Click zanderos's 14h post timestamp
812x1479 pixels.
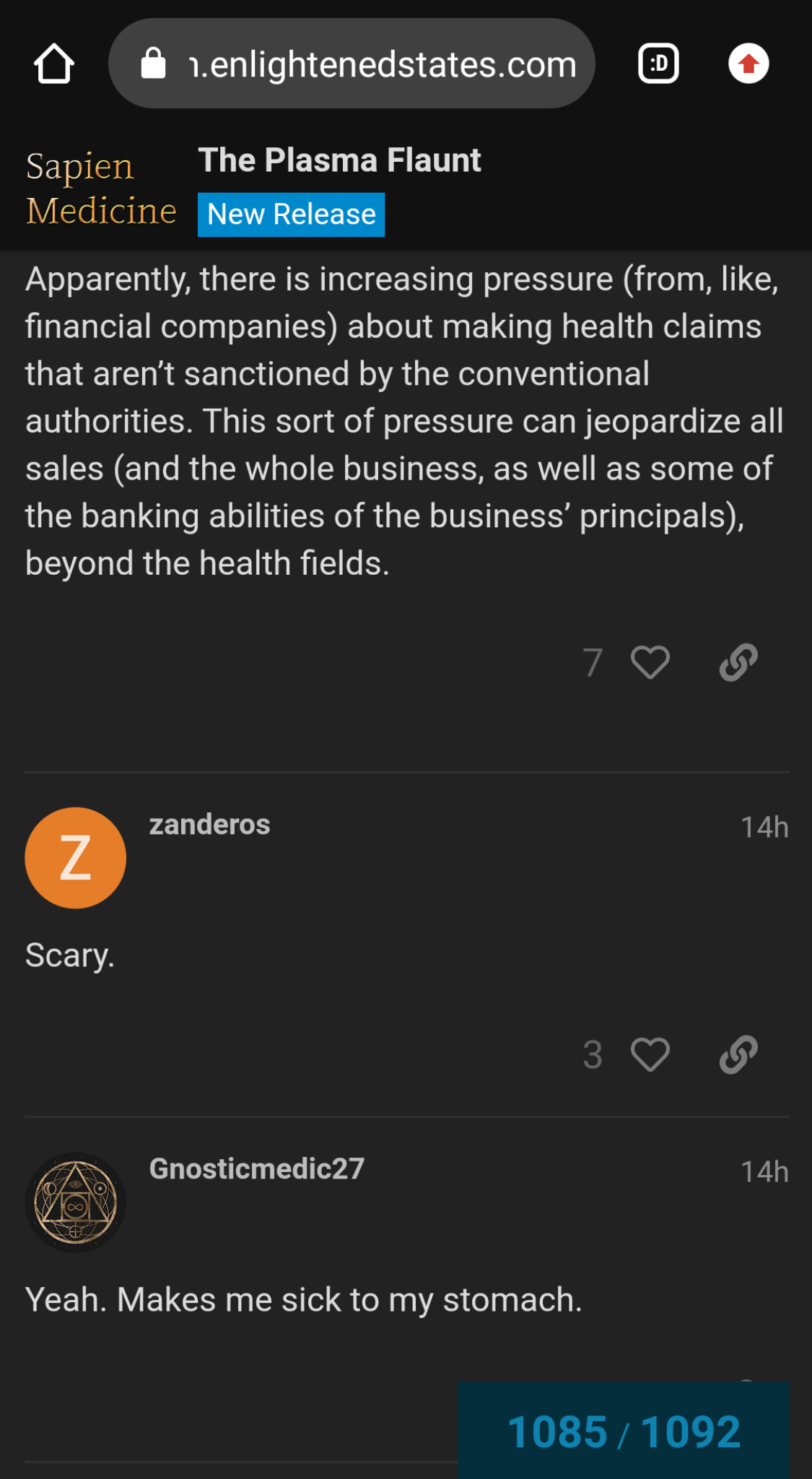click(x=764, y=827)
